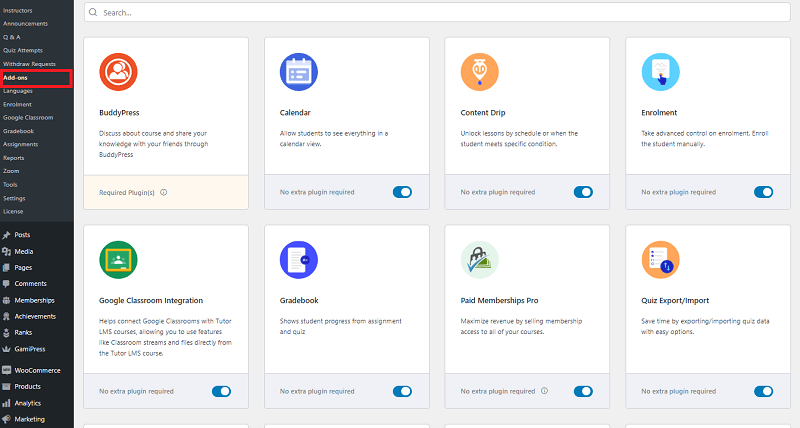The image size is (800, 428).
Task: Click the Paid Memberships Pro title
Action: click(x=499, y=300)
